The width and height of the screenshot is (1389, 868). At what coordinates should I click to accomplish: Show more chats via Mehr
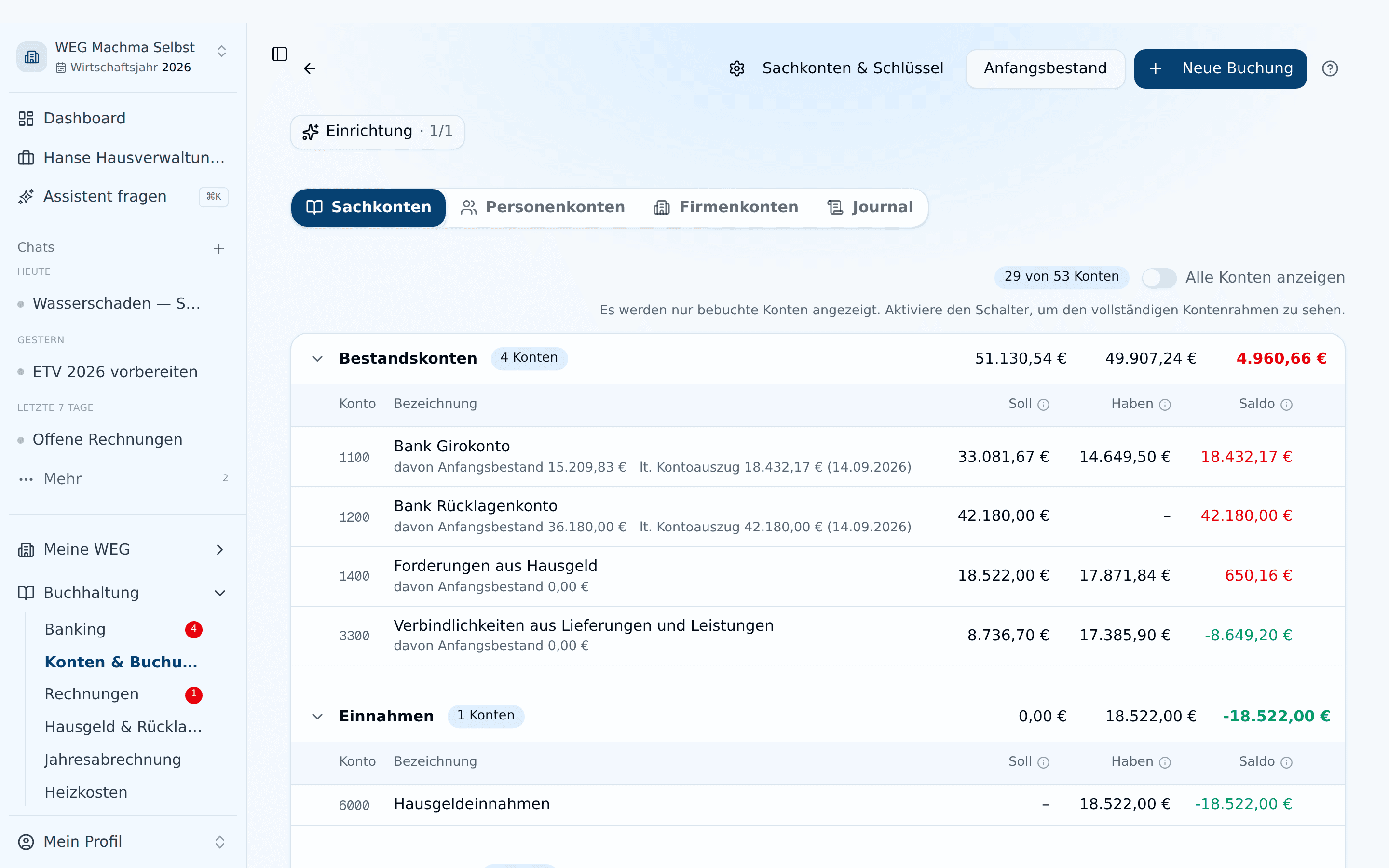pos(123,479)
